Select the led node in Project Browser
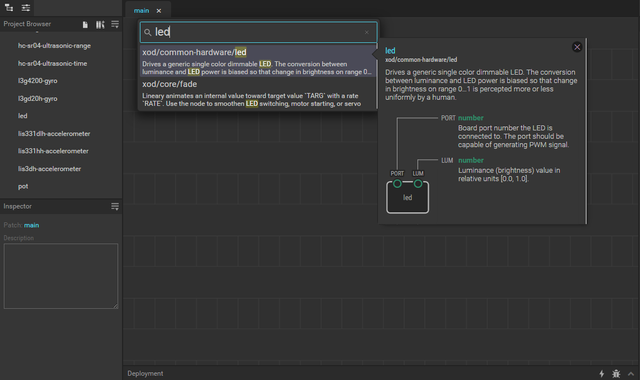The width and height of the screenshot is (640, 380). [x=22, y=116]
